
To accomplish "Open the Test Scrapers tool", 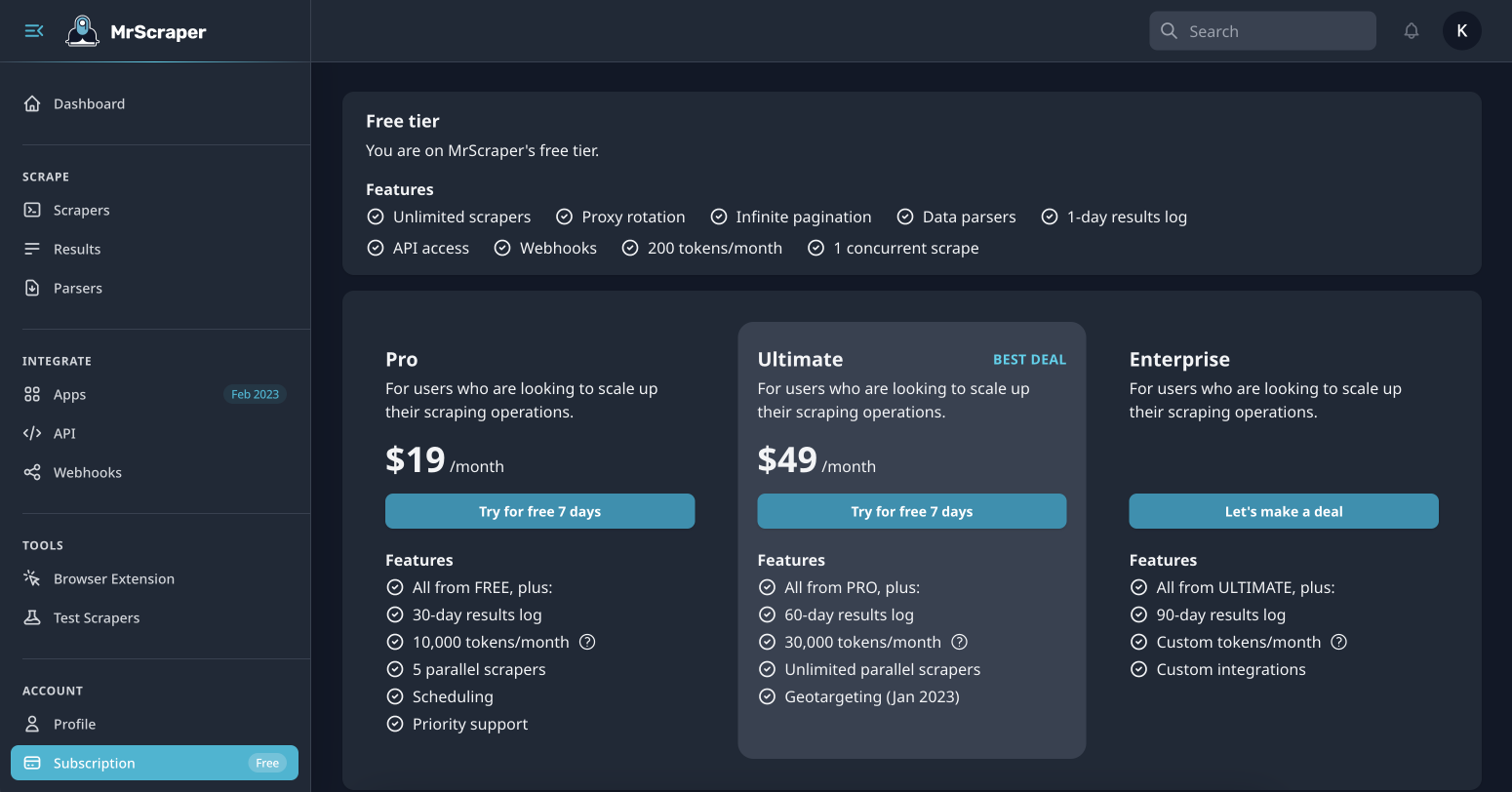I will 96,617.
